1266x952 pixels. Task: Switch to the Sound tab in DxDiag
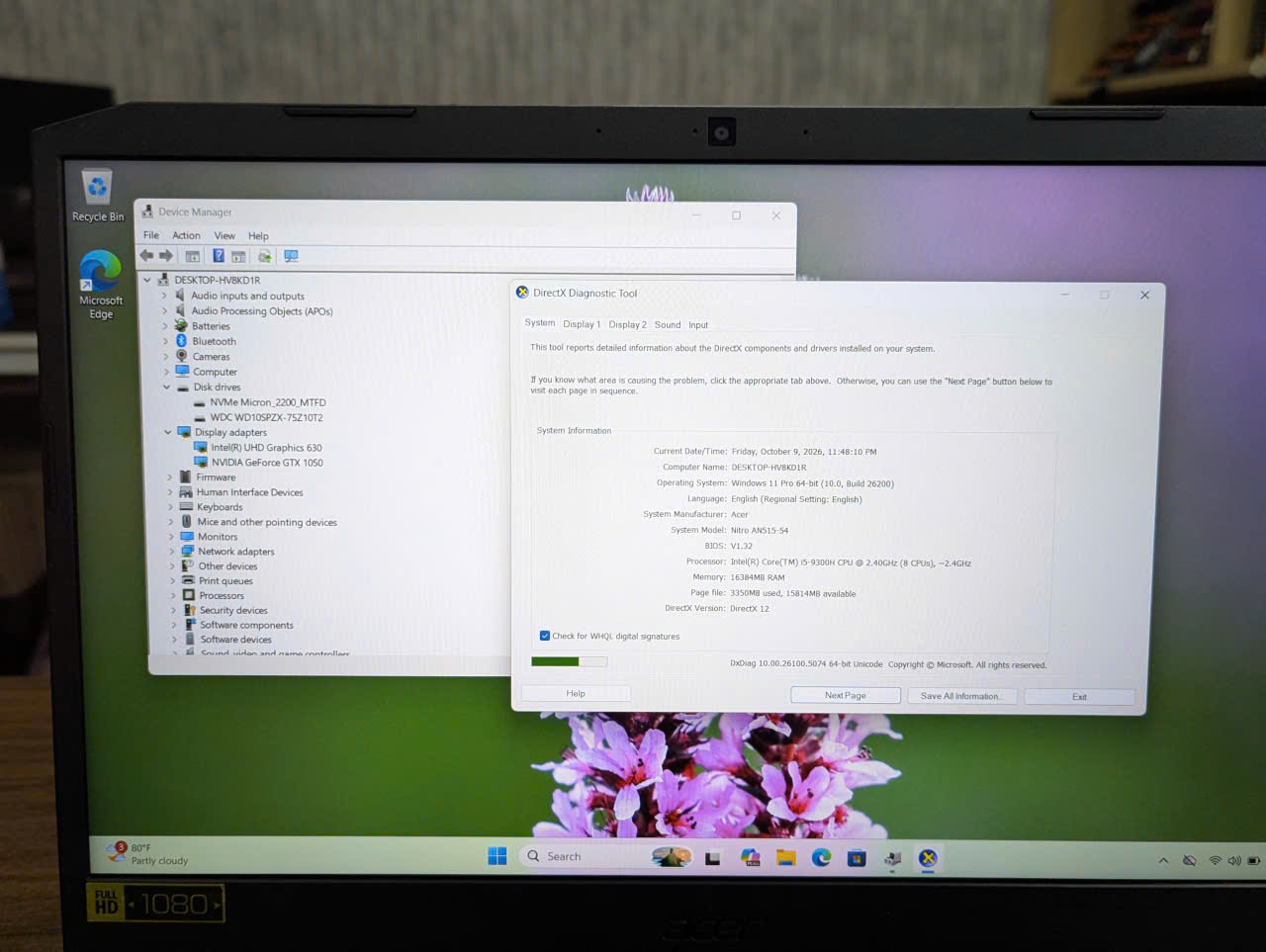[668, 324]
